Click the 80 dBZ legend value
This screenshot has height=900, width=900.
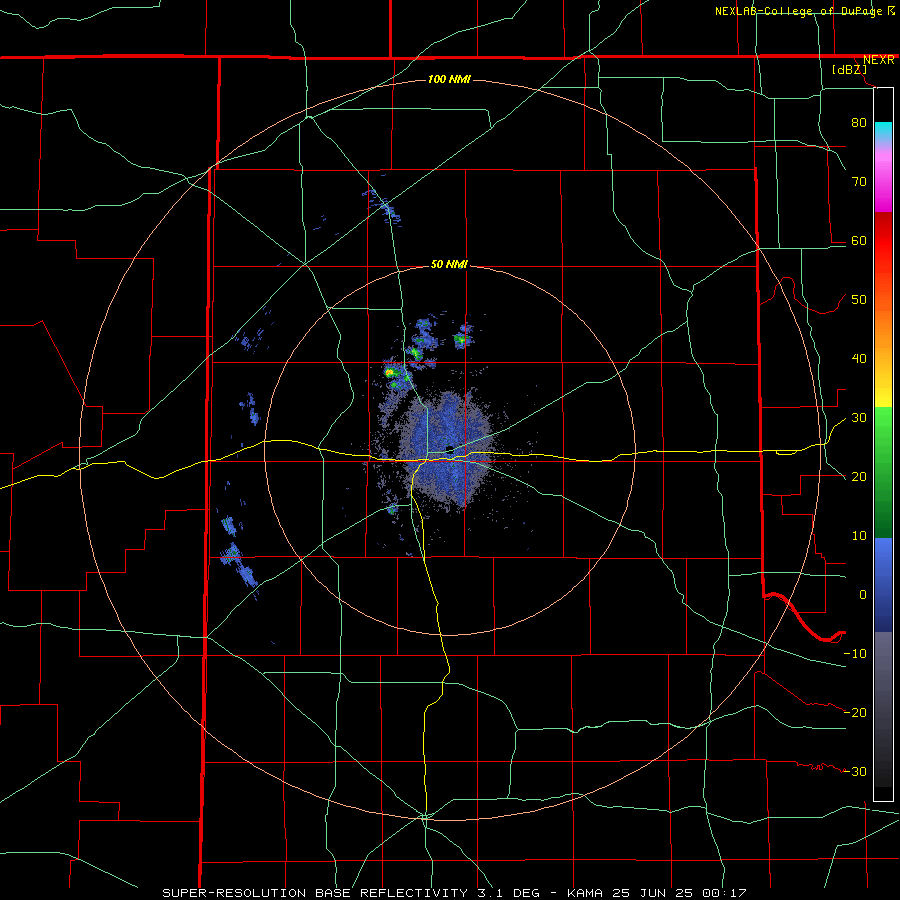859,122
